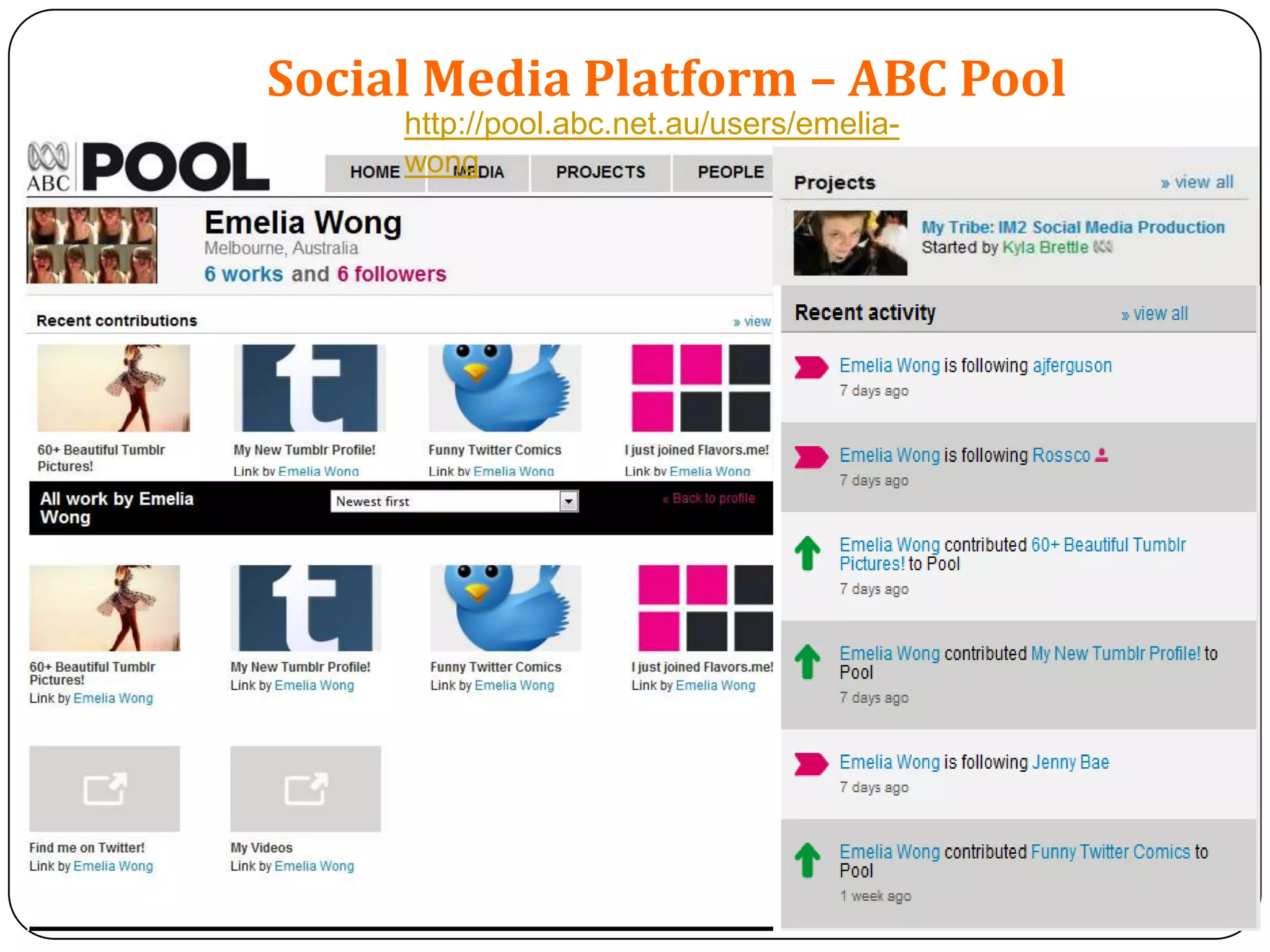Click Twitter bird thumbnail in Recent contributions
This screenshot has width=1270, height=952.
point(505,388)
